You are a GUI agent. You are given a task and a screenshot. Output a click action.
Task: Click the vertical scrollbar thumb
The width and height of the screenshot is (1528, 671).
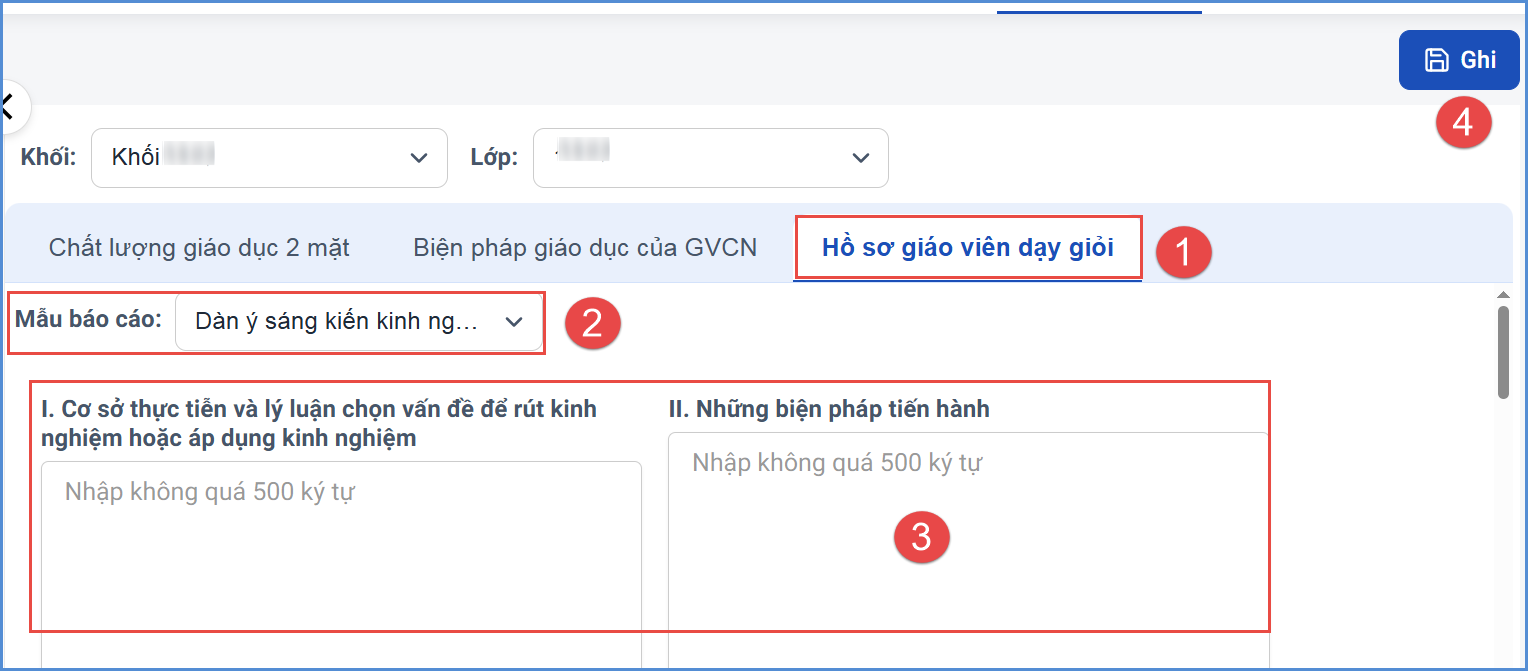(1503, 353)
